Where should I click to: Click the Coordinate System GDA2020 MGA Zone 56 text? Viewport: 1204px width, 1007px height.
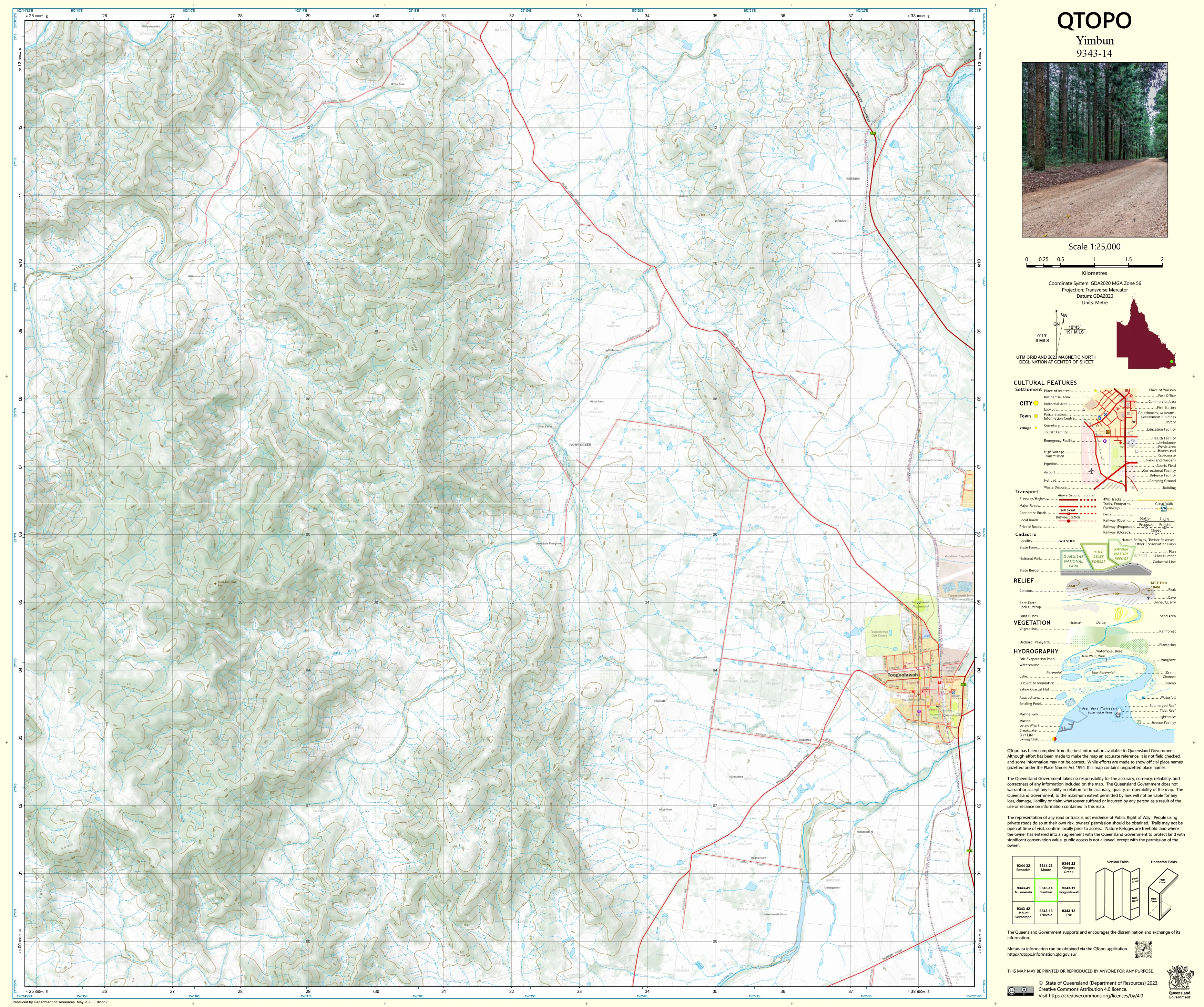[x=1094, y=284]
